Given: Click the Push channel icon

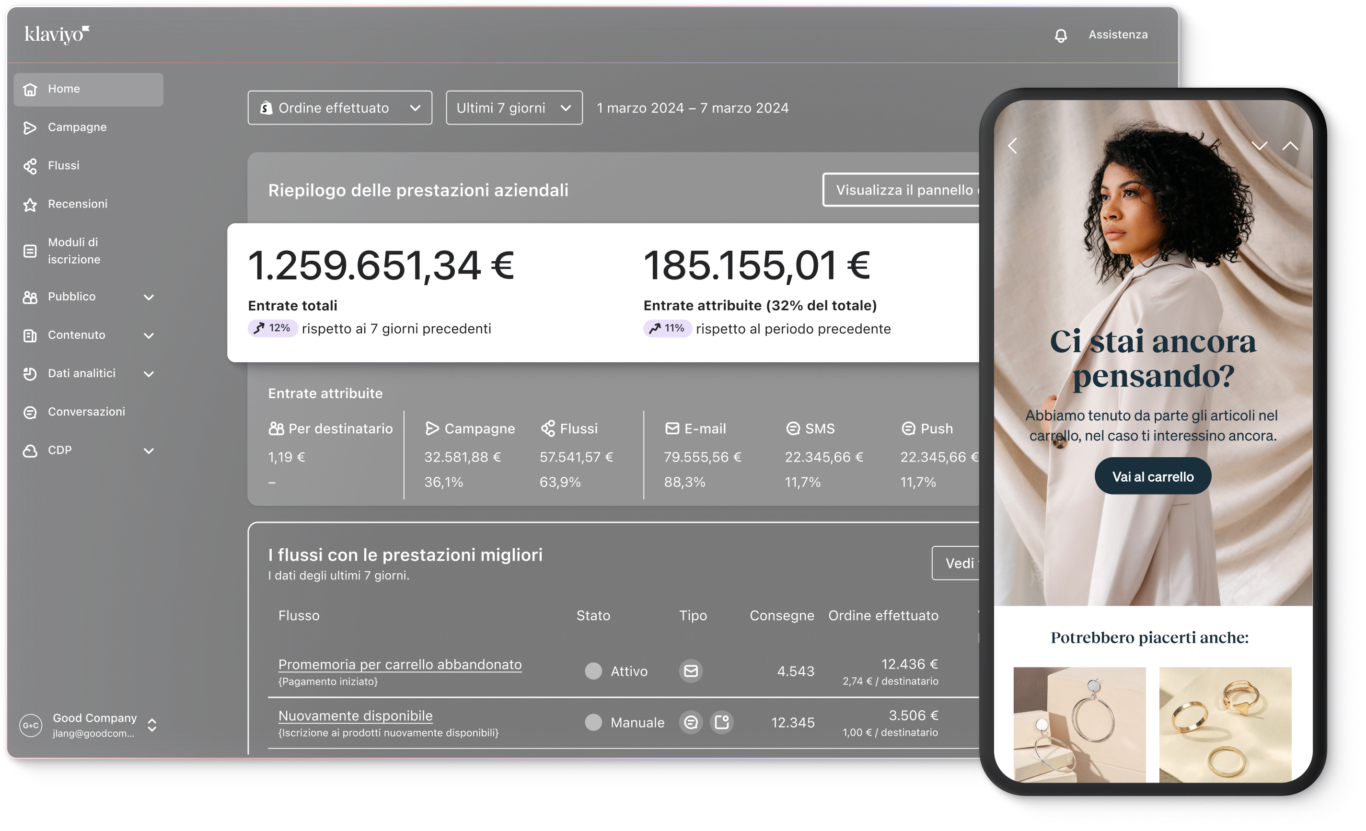Looking at the screenshot, I should pyautogui.click(x=908, y=428).
